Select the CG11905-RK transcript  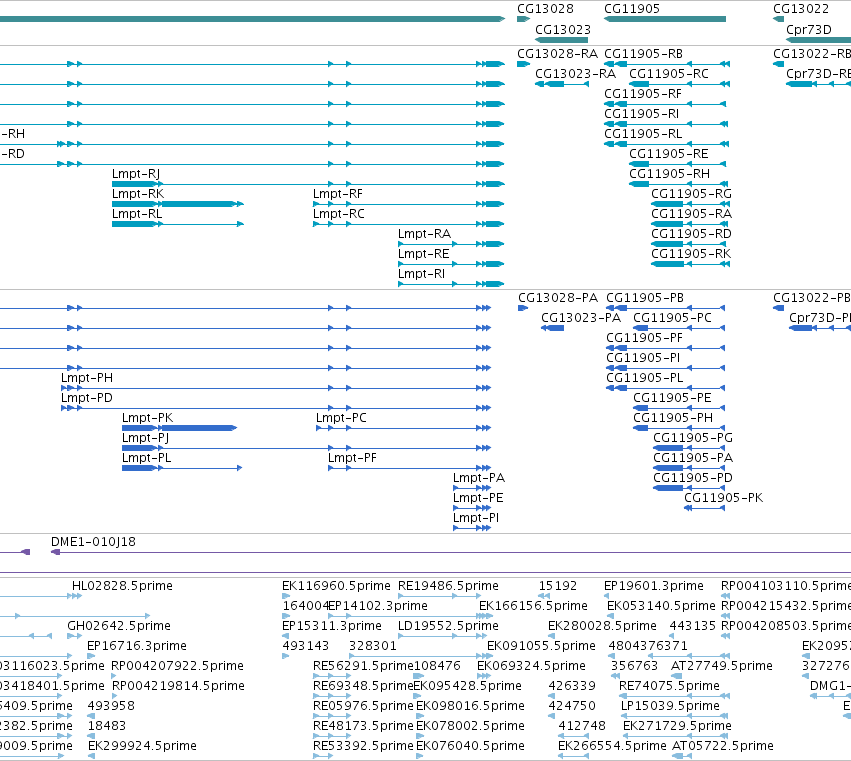point(691,264)
